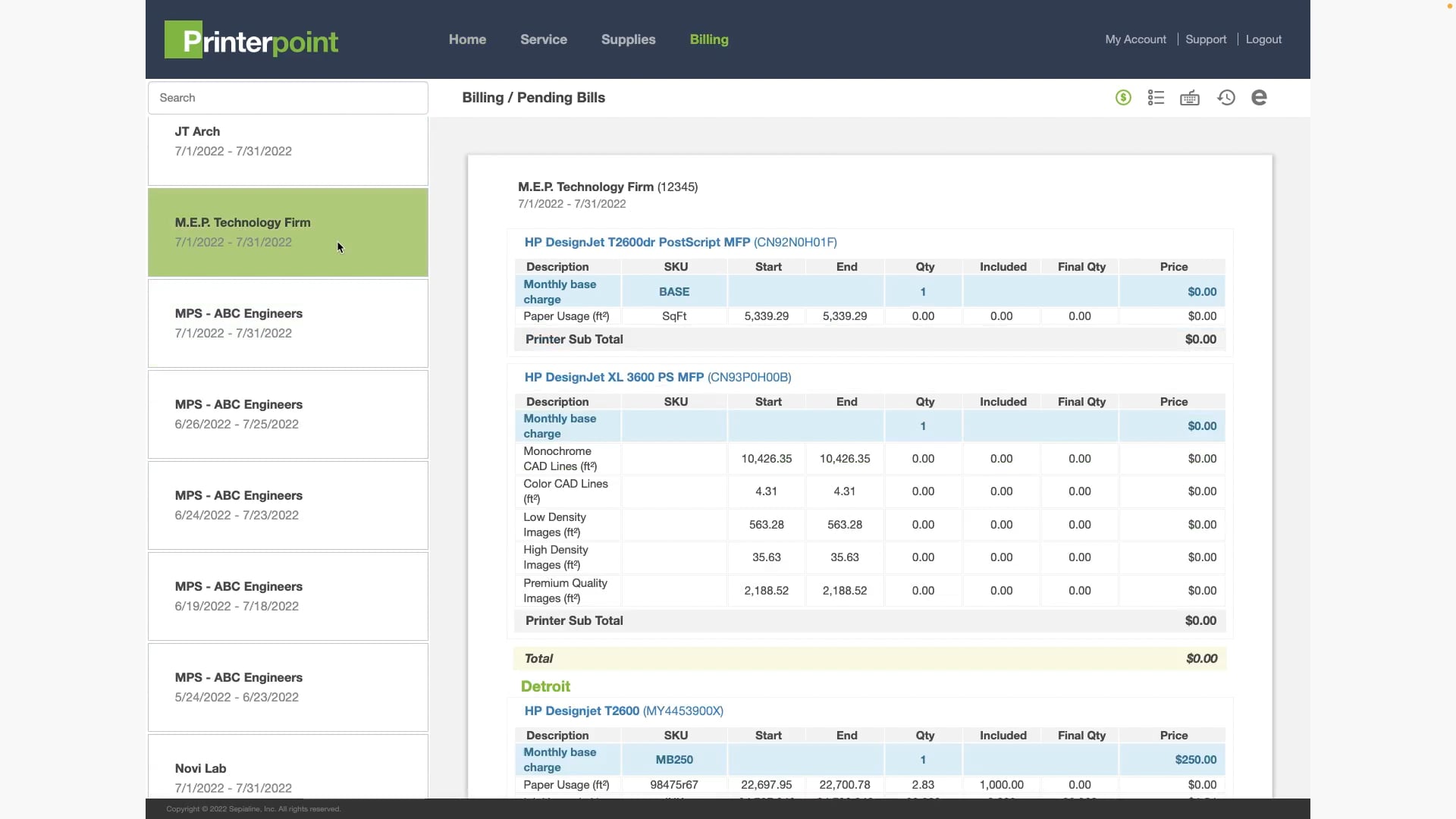Click 22,700.78 end reading
The height and width of the screenshot is (819, 1456).
coord(844,785)
